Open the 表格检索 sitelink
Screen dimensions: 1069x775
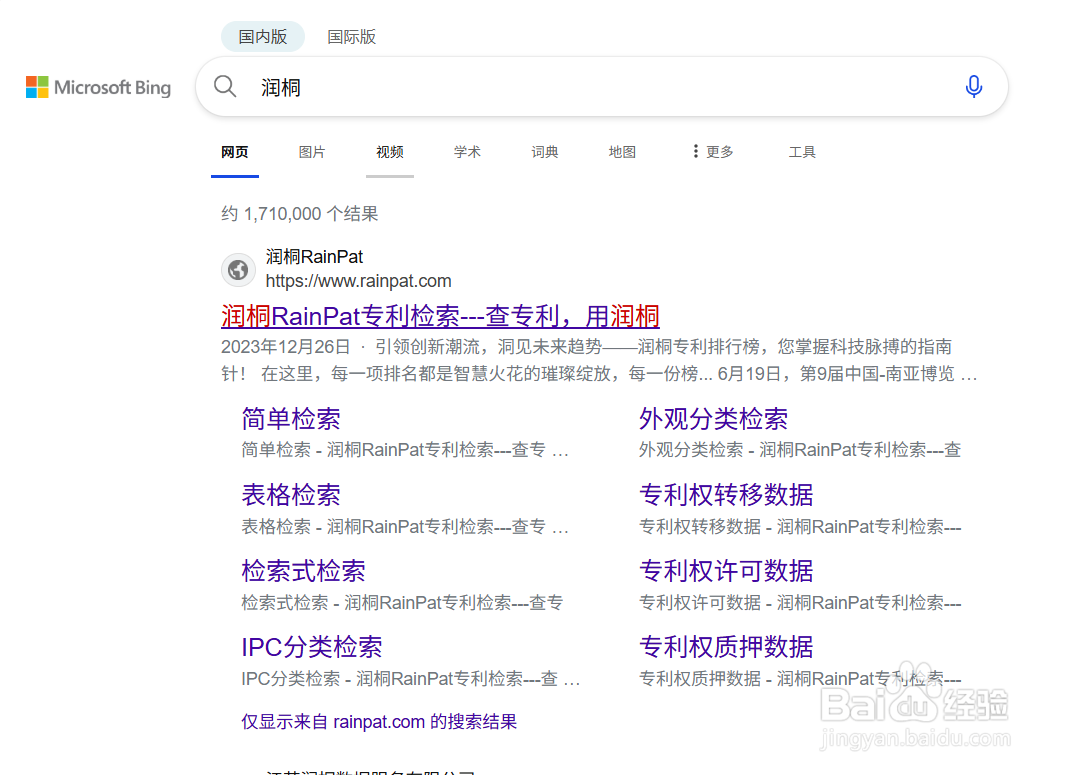(x=291, y=495)
